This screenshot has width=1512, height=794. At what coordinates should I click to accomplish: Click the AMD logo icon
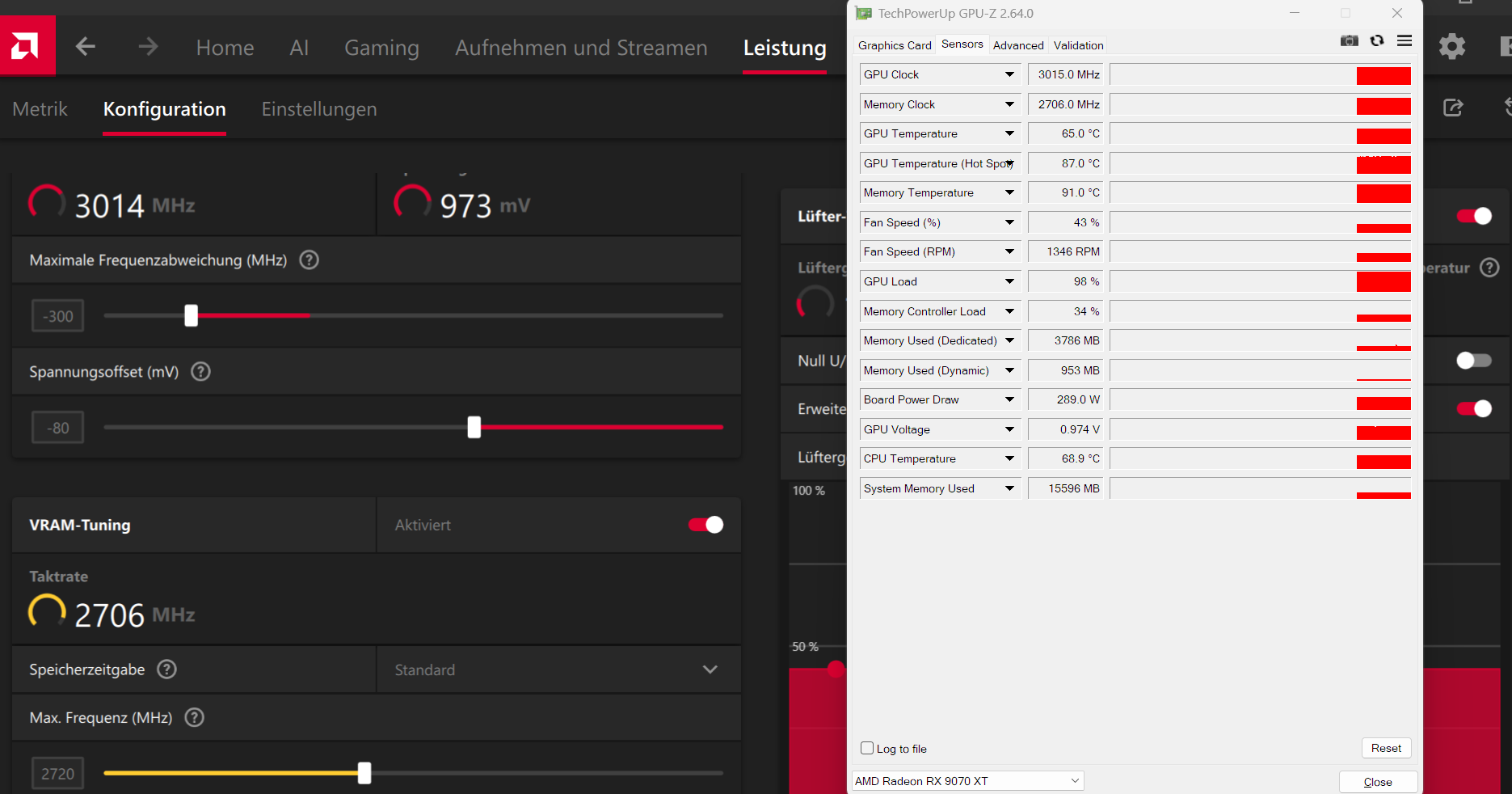27,46
